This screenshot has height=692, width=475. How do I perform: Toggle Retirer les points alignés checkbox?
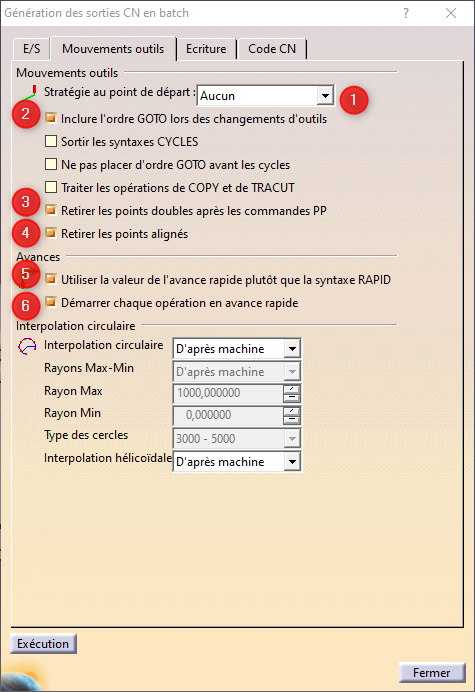click(51, 233)
